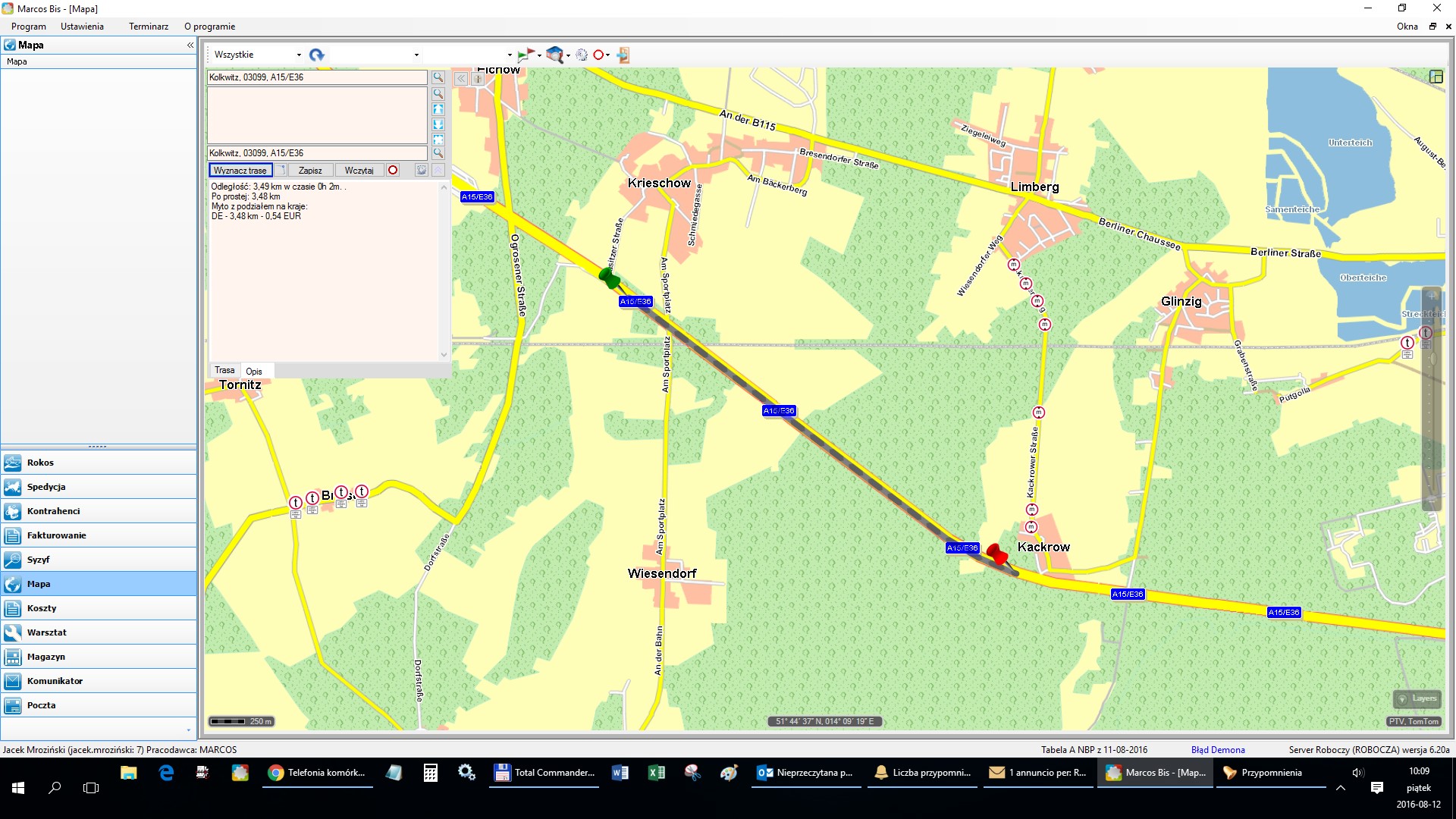Click the Zapisz button
Screen dimensions: 1456x819
(310, 170)
